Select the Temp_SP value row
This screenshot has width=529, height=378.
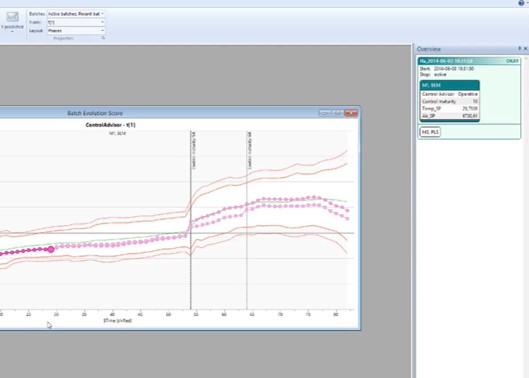[449, 108]
